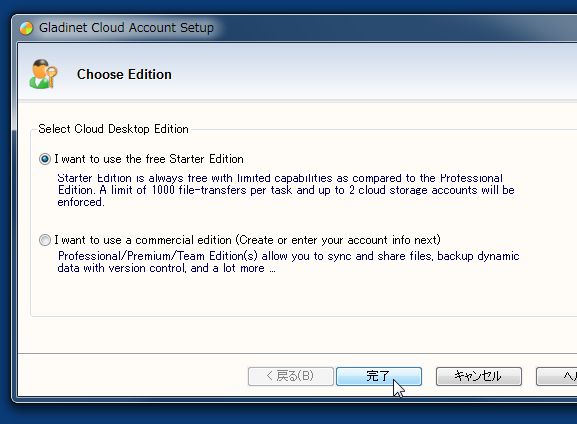Select the free Starter Edition radio button

coord(45,159)
